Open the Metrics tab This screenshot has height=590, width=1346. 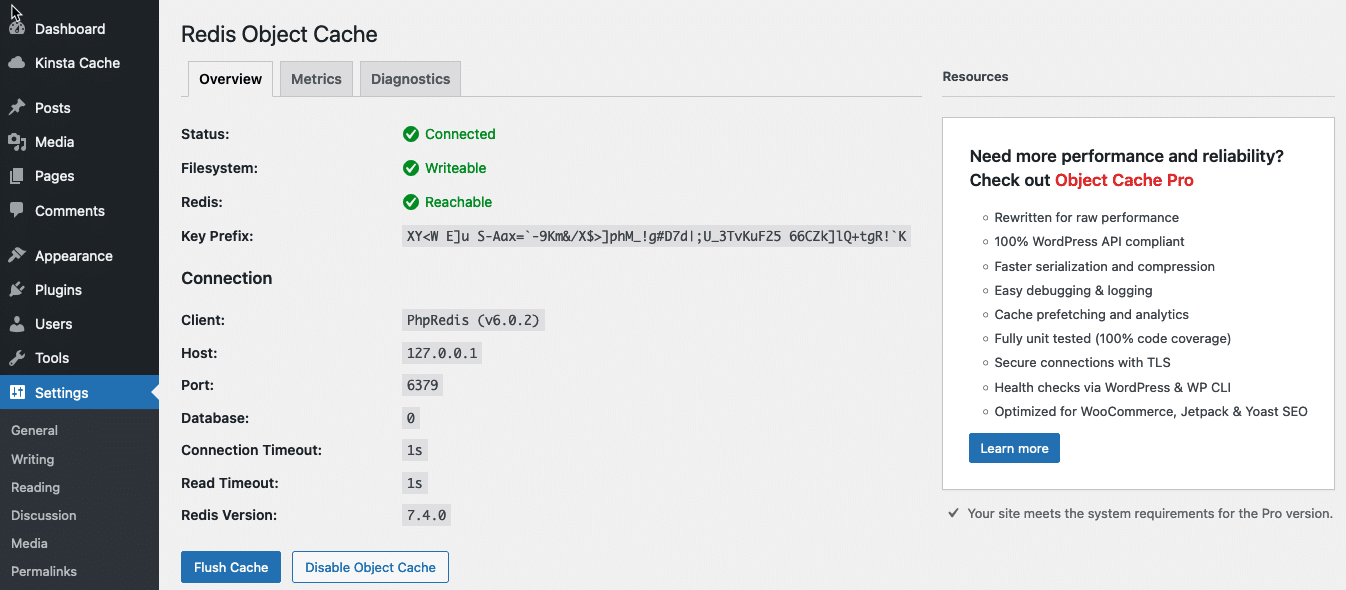pos(316,79)
